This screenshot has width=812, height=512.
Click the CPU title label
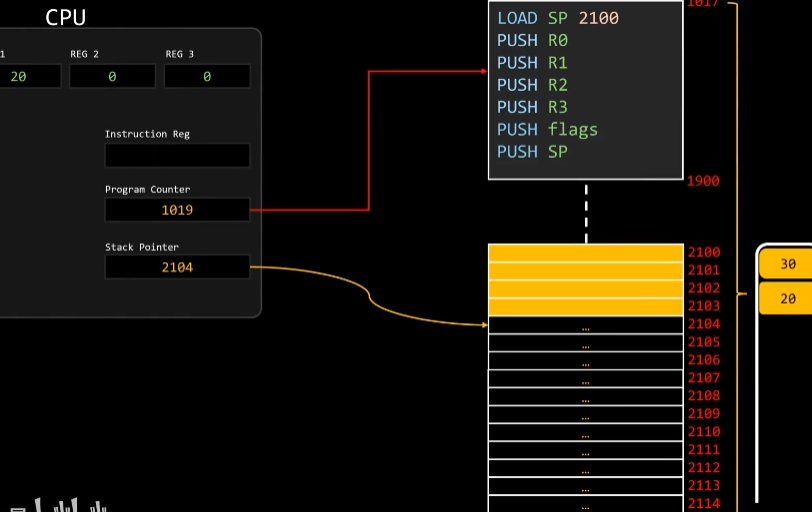[x=66, y=18]
